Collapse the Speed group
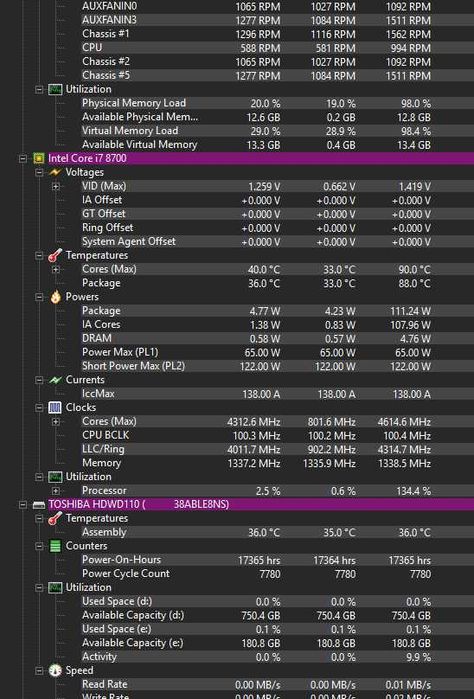Screen dimensions: 474x699 pyautogui.click(x=39, y=670)
